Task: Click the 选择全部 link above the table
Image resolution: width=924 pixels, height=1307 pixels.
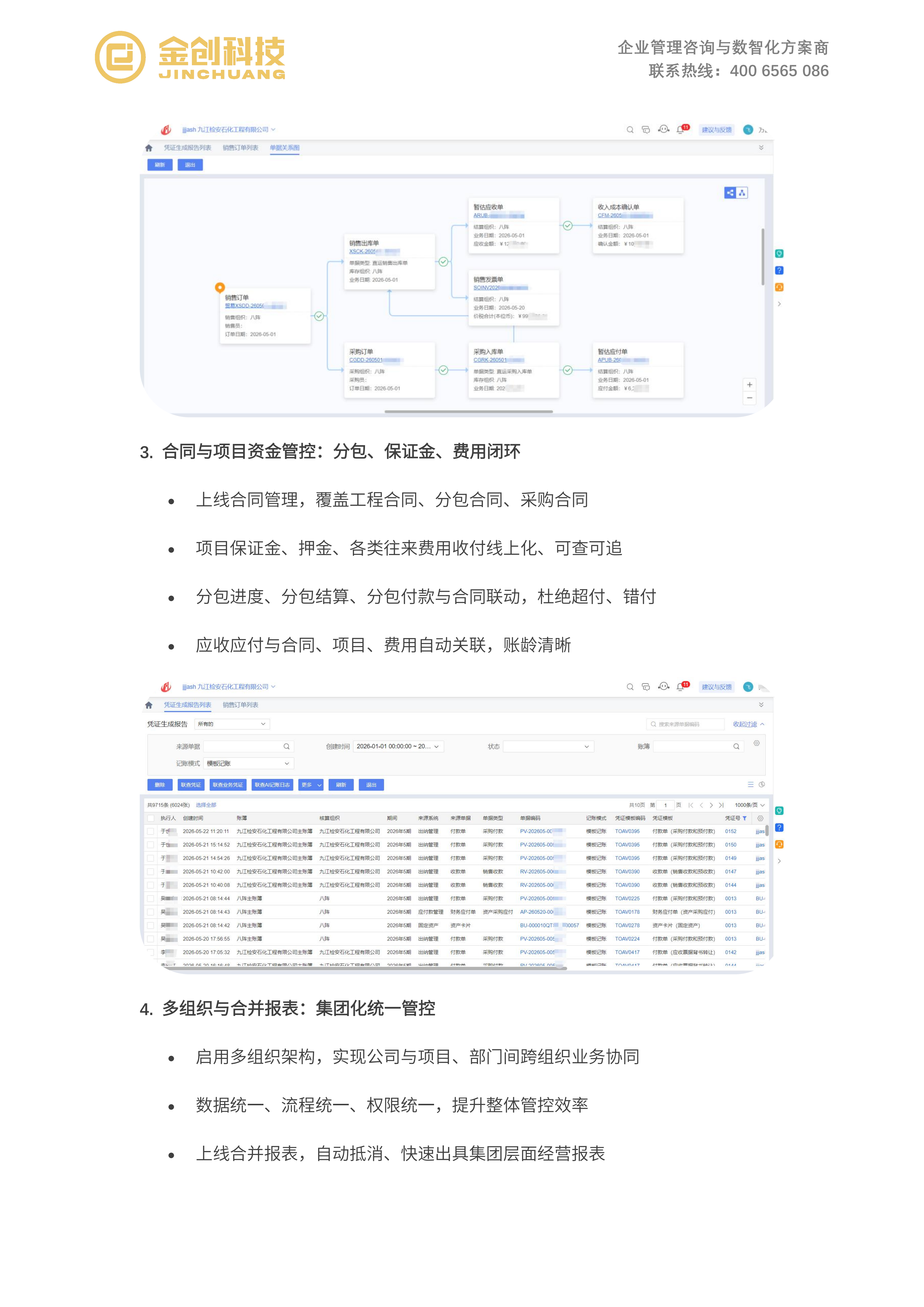Action: point(206,805)
